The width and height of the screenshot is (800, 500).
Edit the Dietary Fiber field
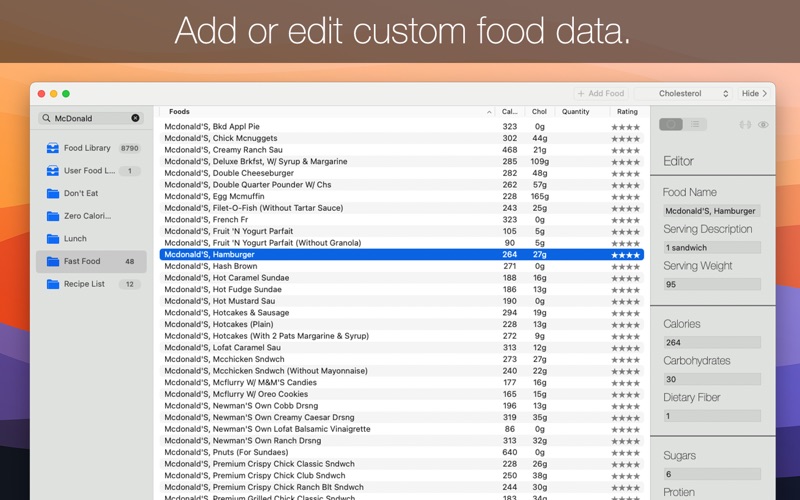(712, 416)
